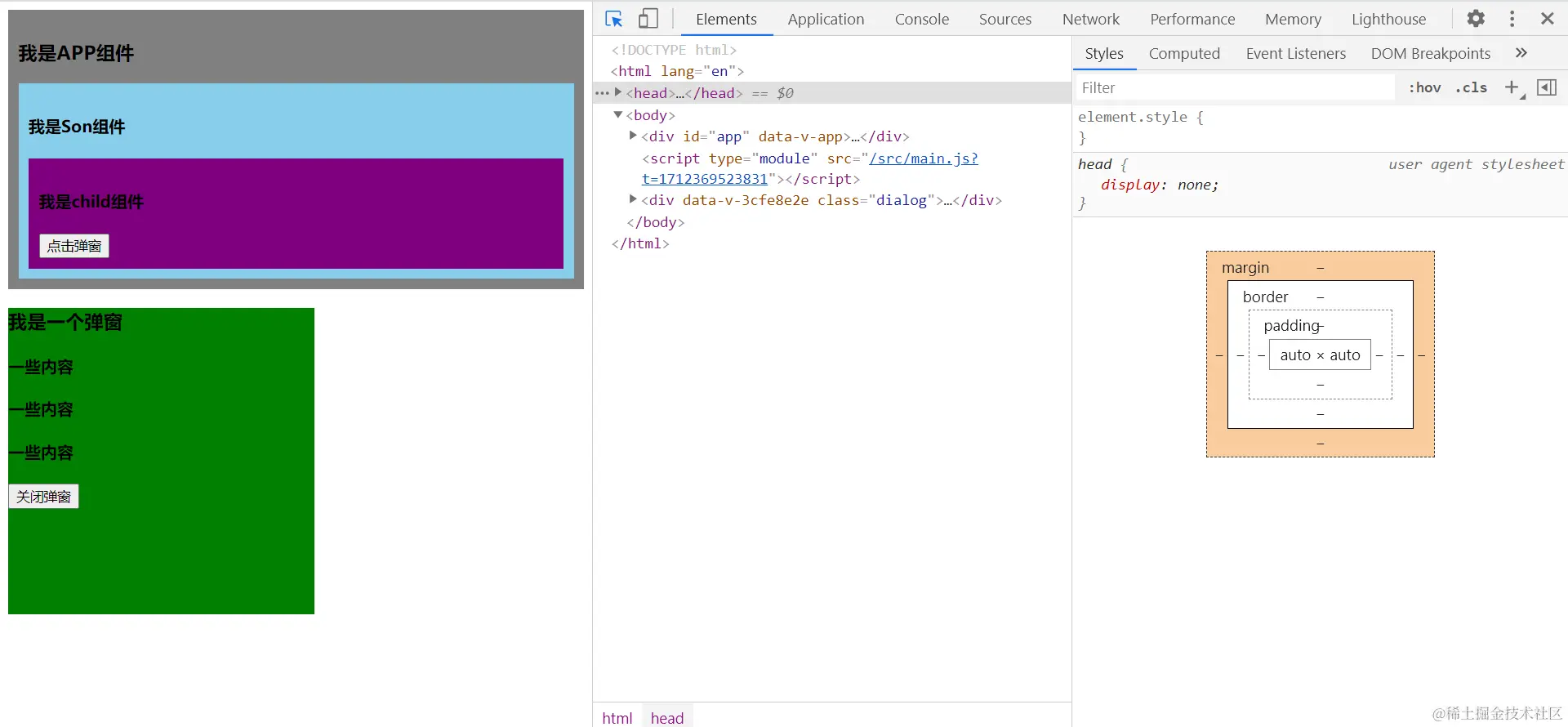Add a new style rule plus icon

tap(1512, 87)
